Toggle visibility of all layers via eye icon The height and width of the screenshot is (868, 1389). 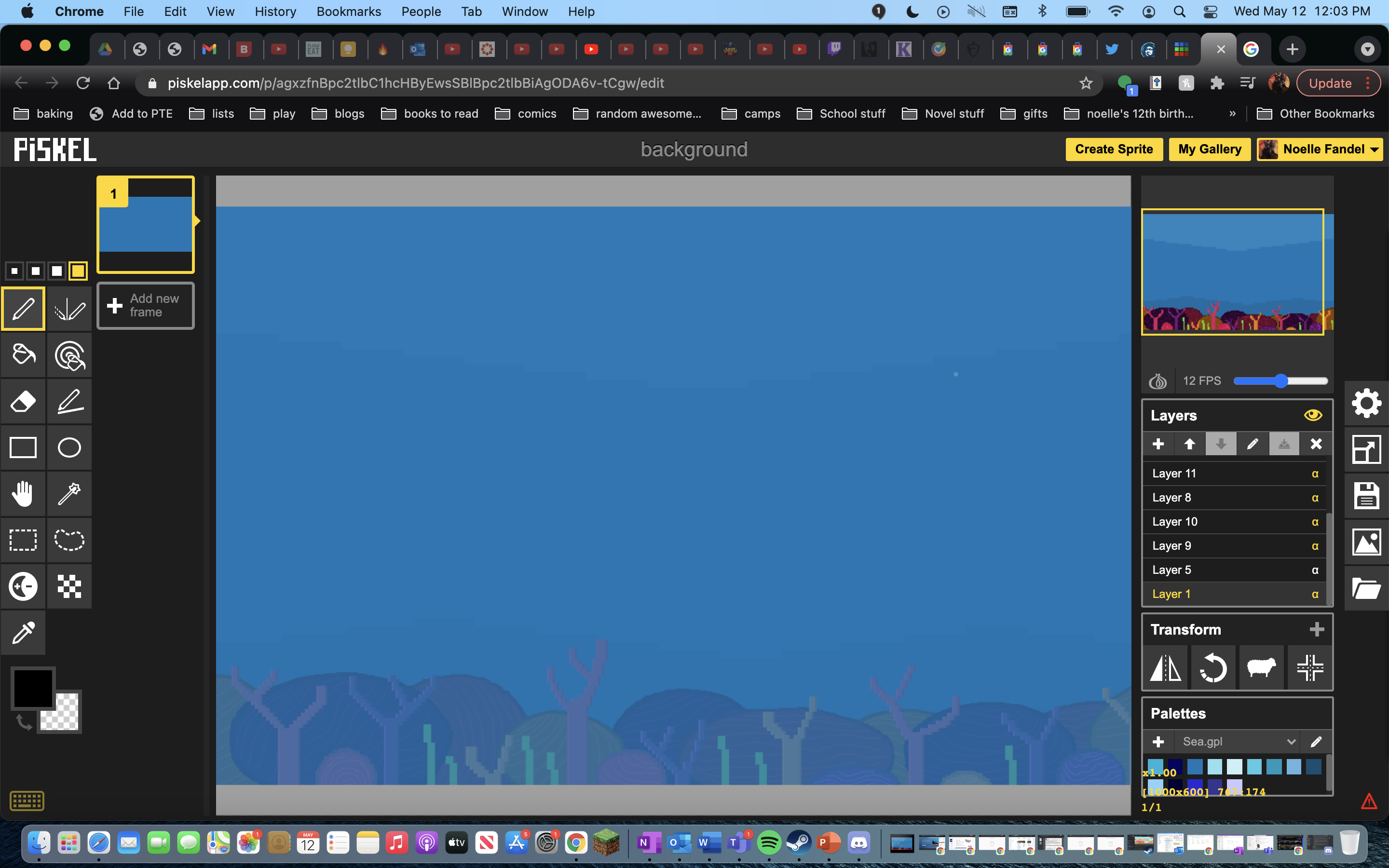(1313, 415)
